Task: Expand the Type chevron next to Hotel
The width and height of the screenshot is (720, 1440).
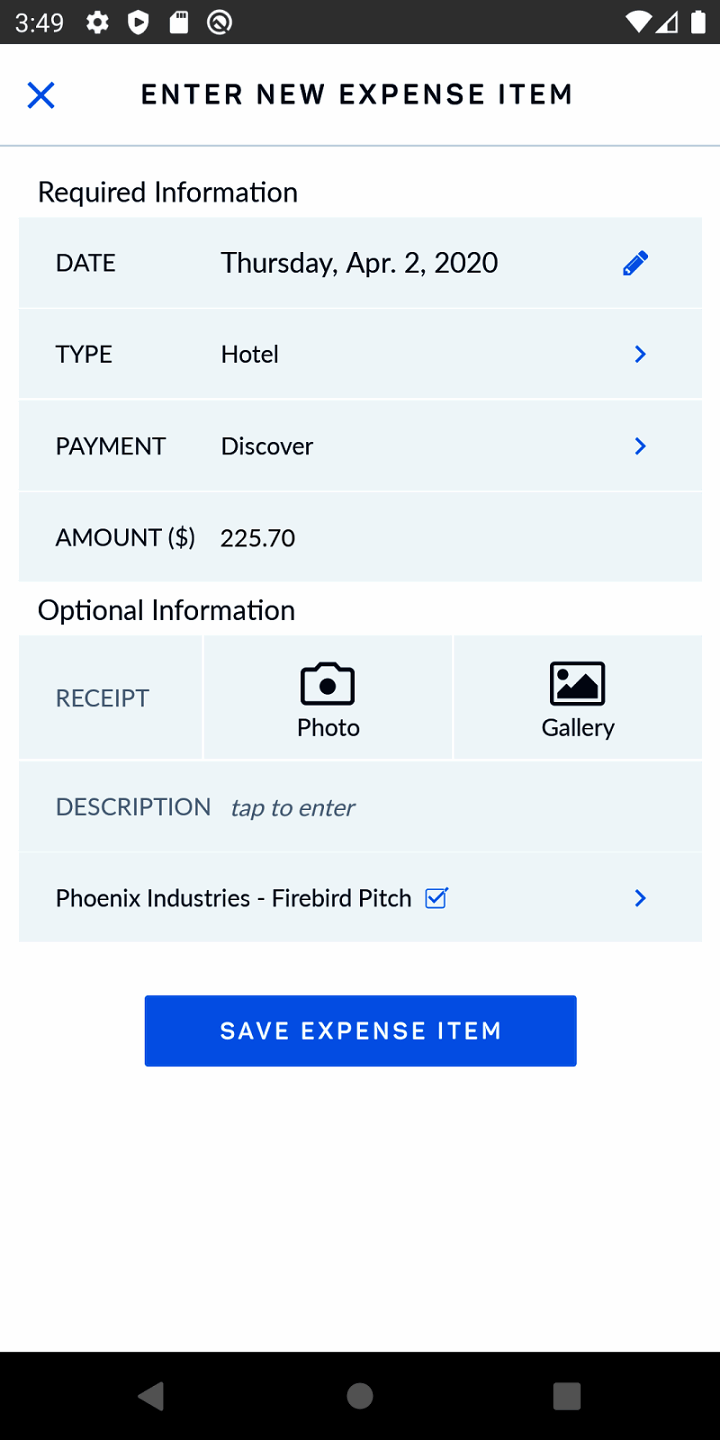Action: (x=641, y=354)
